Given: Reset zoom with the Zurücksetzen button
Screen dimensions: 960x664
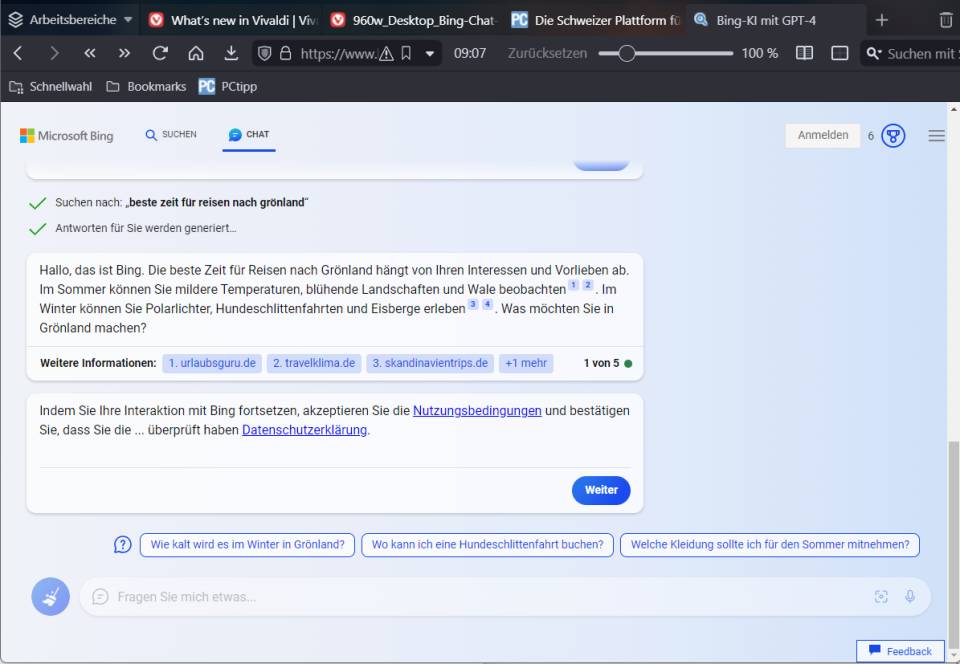Looking at the screenshot, I should coord(547,54).
